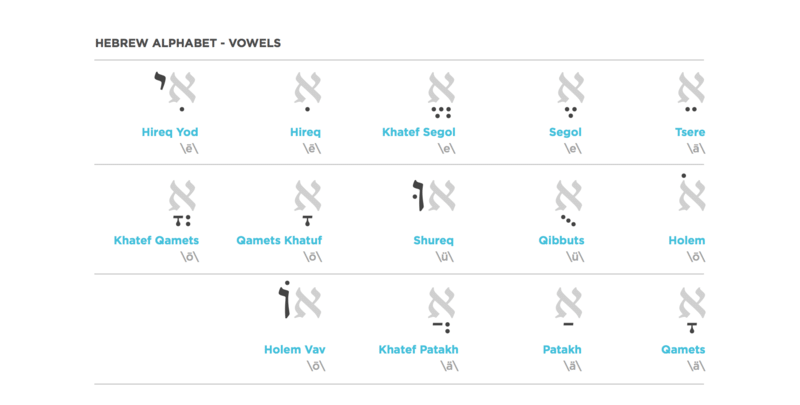Open the Holem Vav link

click(295, 350)
